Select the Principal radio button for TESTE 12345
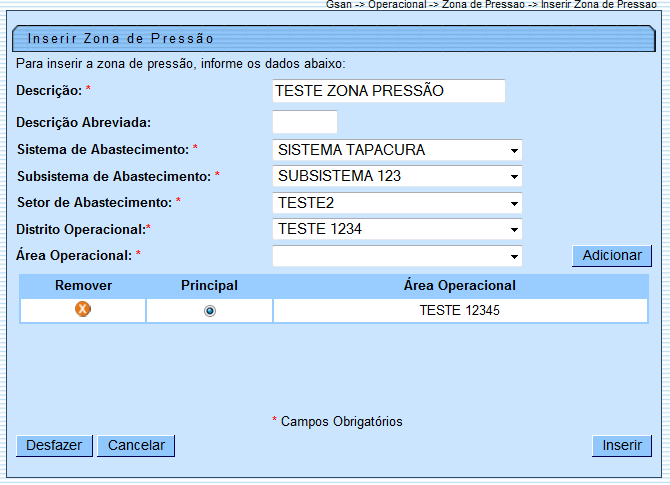The image size is (670, 485). point(210,311)
